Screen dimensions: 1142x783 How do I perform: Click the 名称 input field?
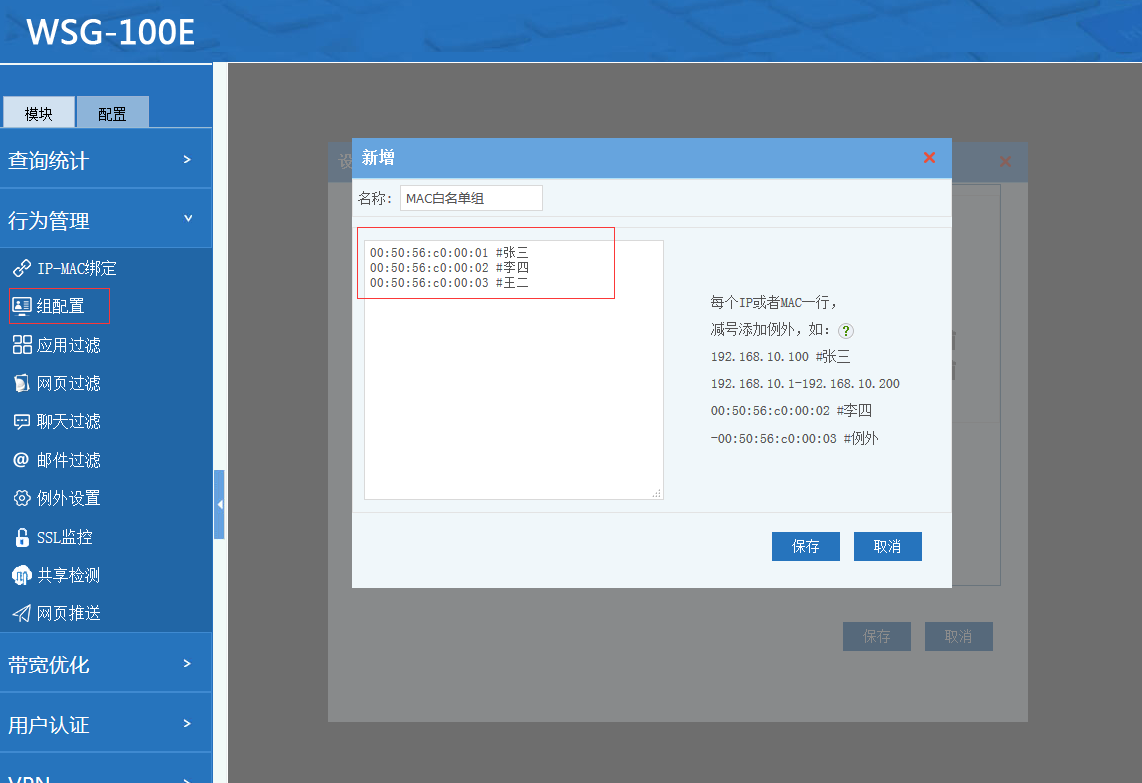[x=471, y=198]
